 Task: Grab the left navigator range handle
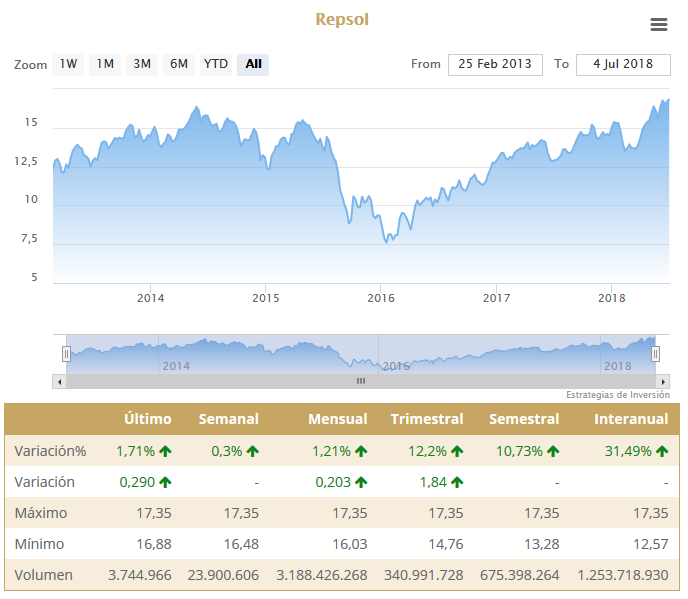(67, 354)
